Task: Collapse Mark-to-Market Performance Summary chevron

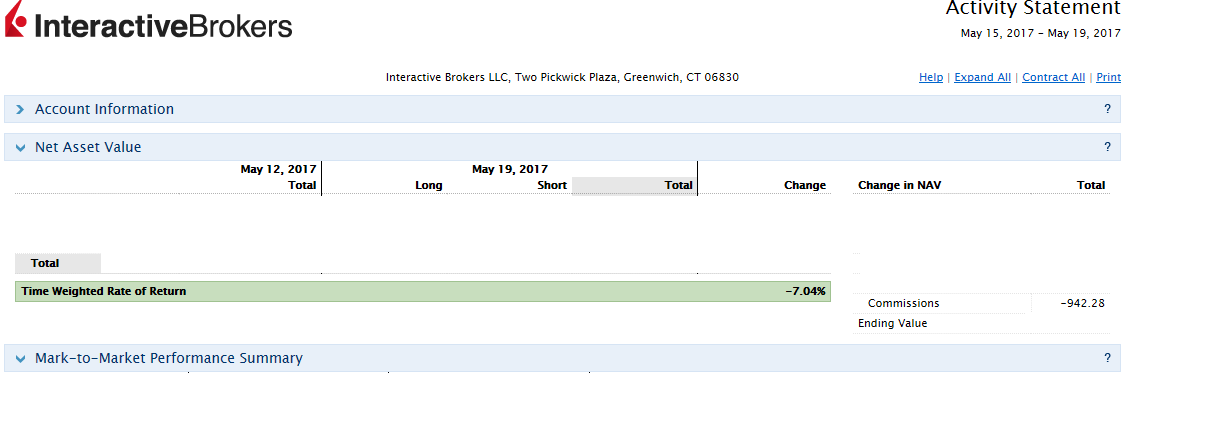Action: point(20,359)
